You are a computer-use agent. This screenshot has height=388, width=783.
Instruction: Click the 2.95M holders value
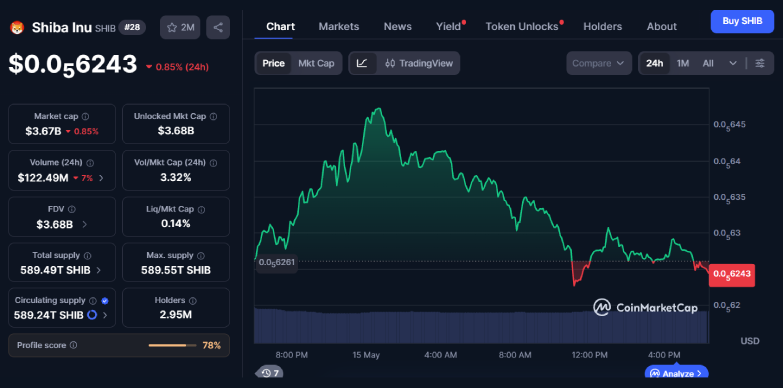tap(176, 315)
